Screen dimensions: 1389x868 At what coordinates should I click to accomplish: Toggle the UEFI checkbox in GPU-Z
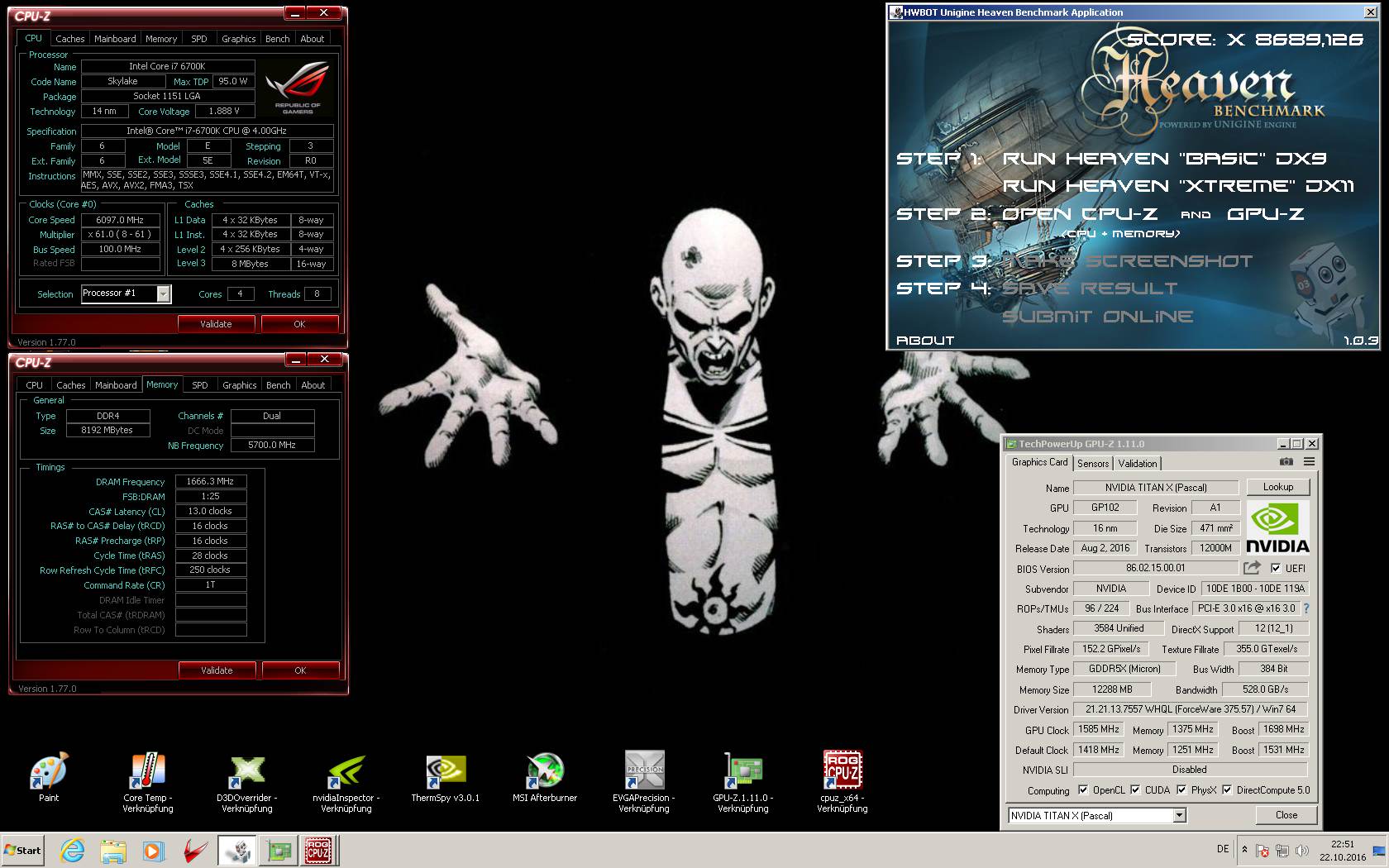[x=1276, y=568]
